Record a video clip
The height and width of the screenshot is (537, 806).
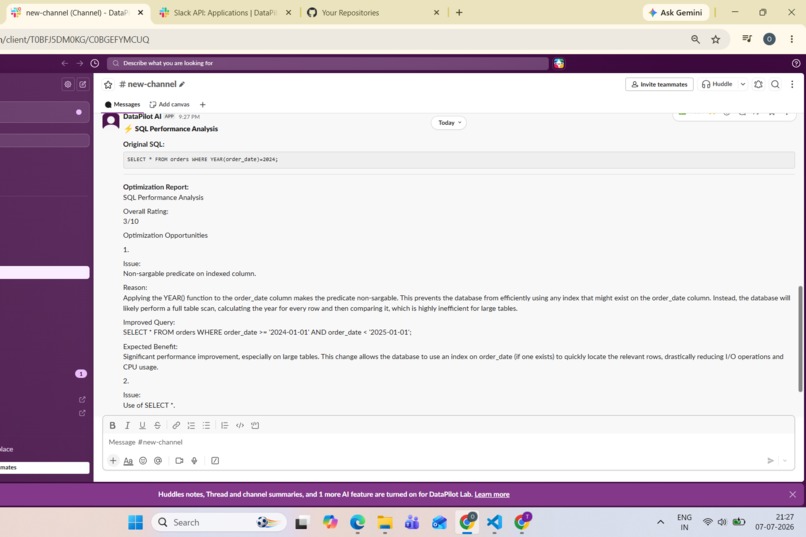coord(179,461)
